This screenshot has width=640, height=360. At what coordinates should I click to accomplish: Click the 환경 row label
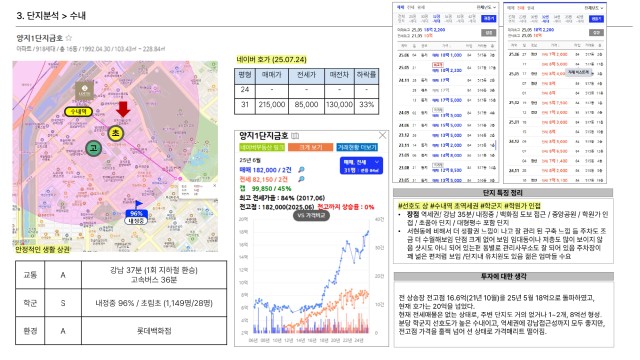(x=30, y=331)
